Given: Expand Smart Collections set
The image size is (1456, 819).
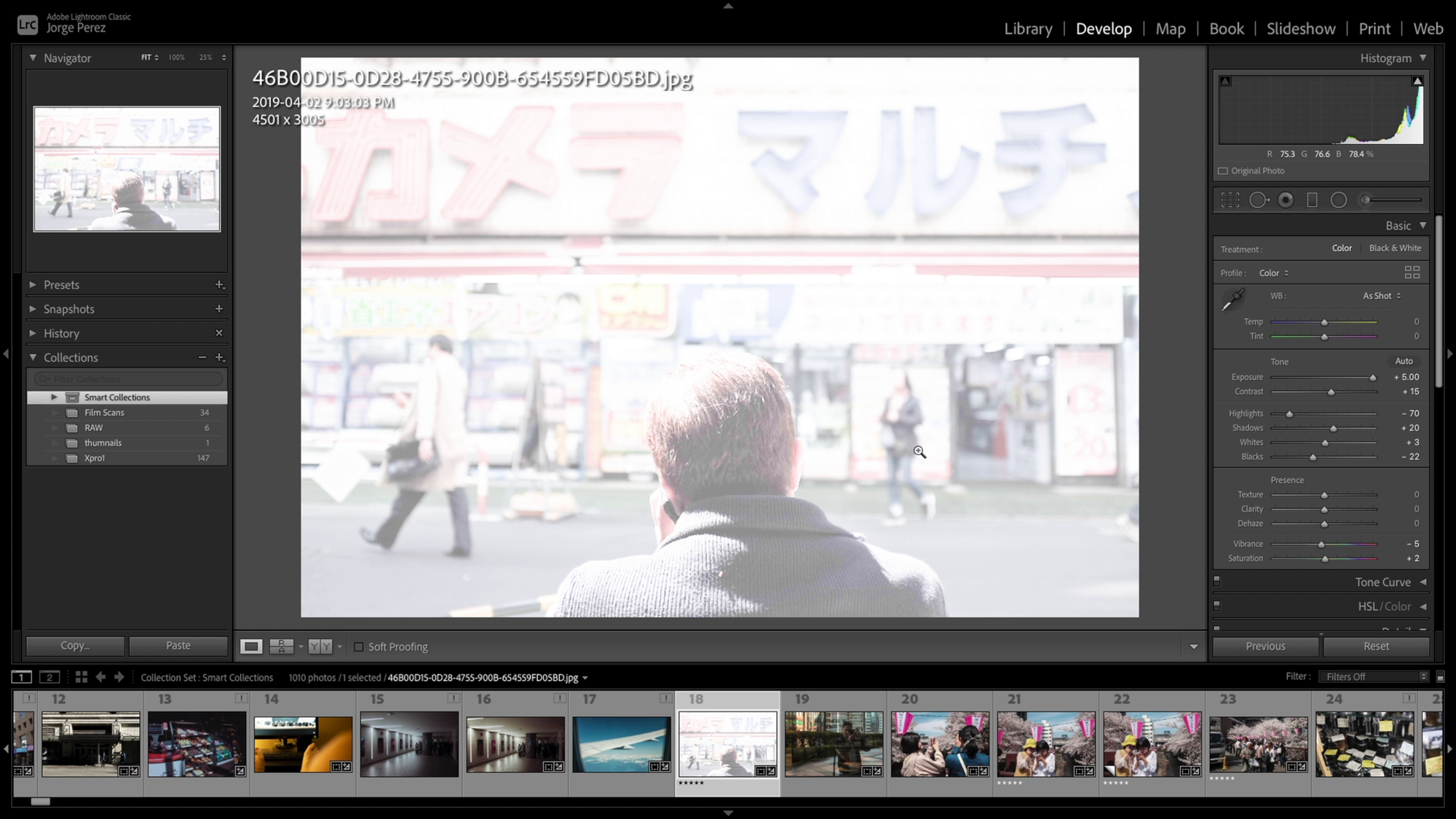Looking at the screenshot, I should tap(54, 397).
